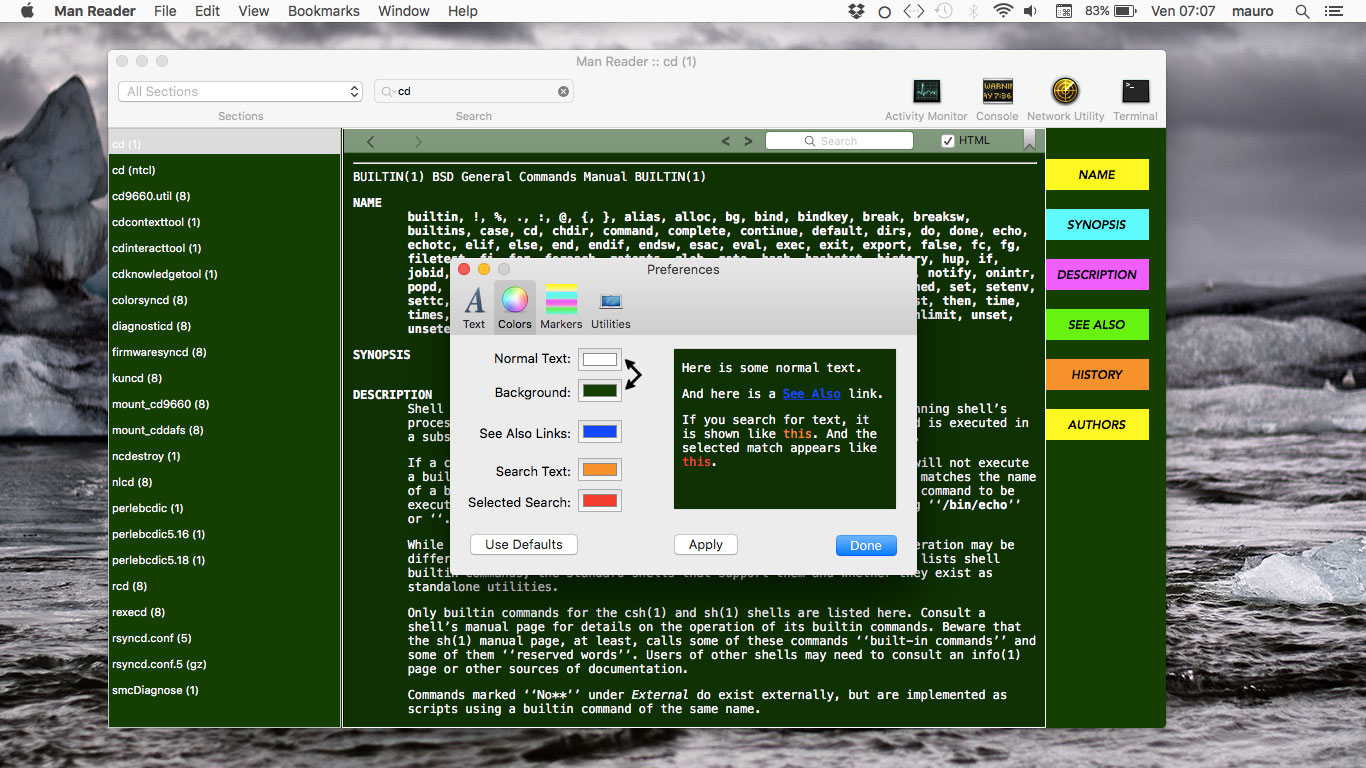Select cd9660.util (8) in the list
Viewport: 1366px width, 768px height.
pyautogui.click(x=225, y=196)
